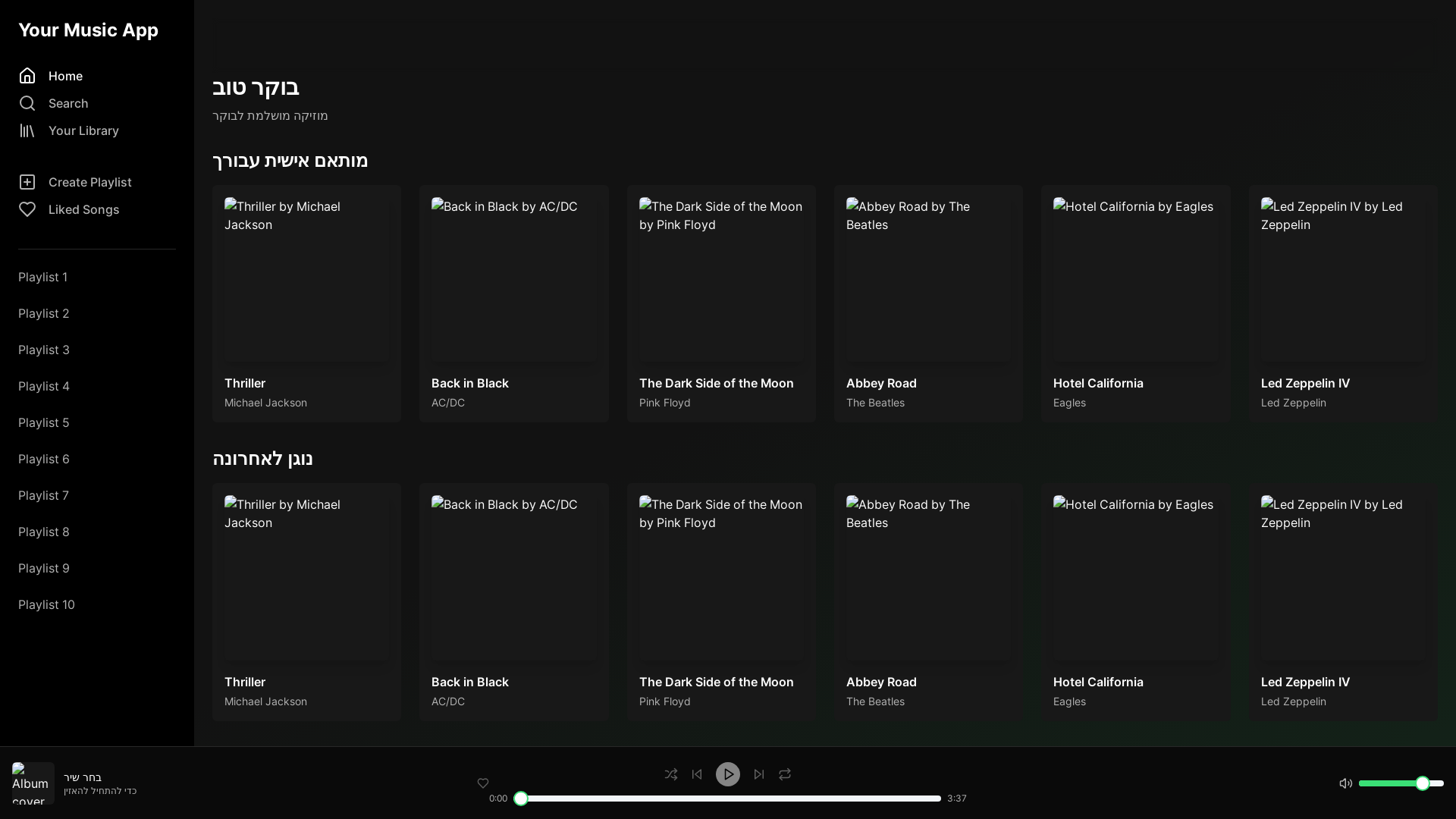Open Search from the sidebar
The height and width of the screenshot is (819, 1456).
coord(68,103)
